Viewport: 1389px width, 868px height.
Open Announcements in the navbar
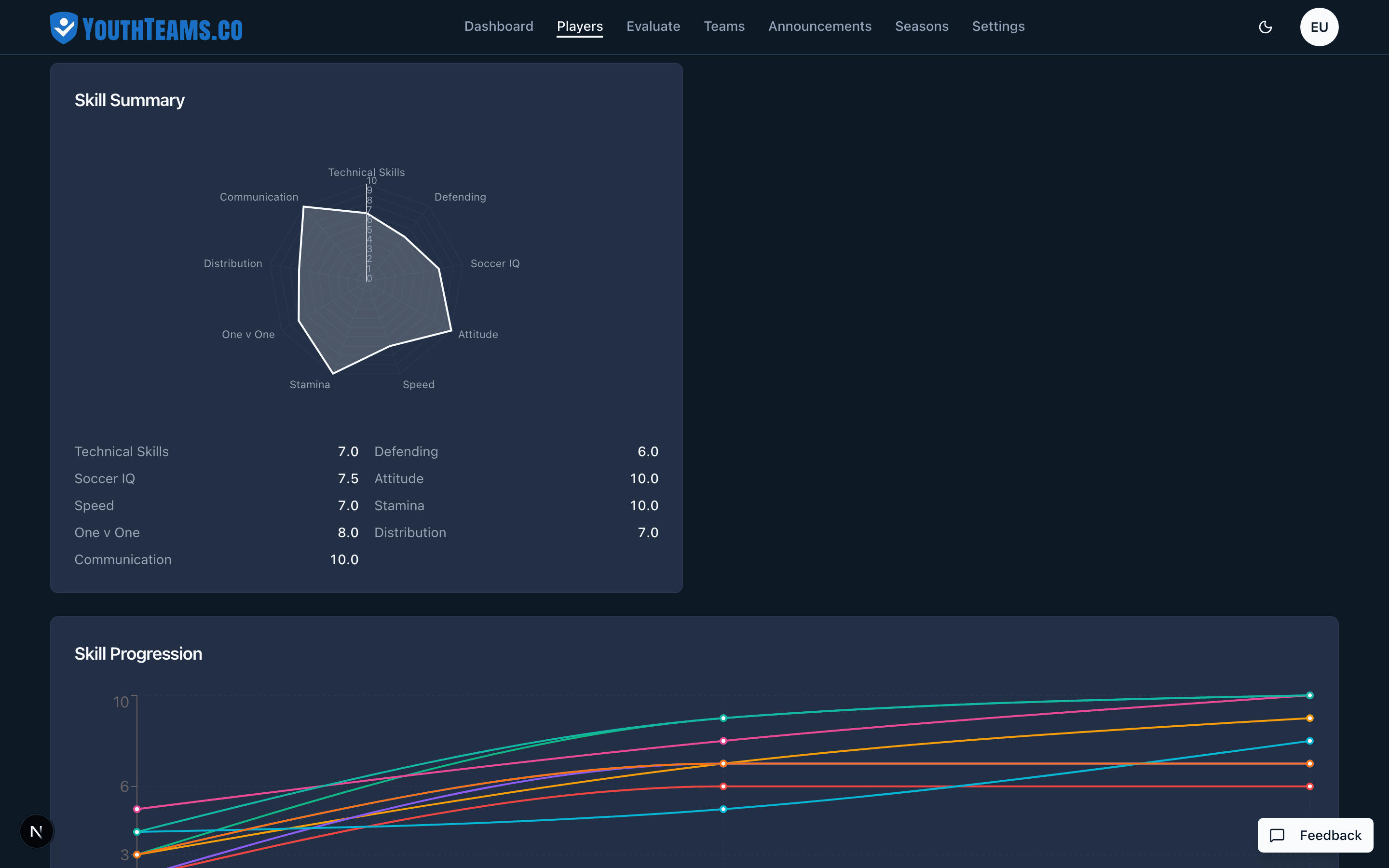click(819, 27)
